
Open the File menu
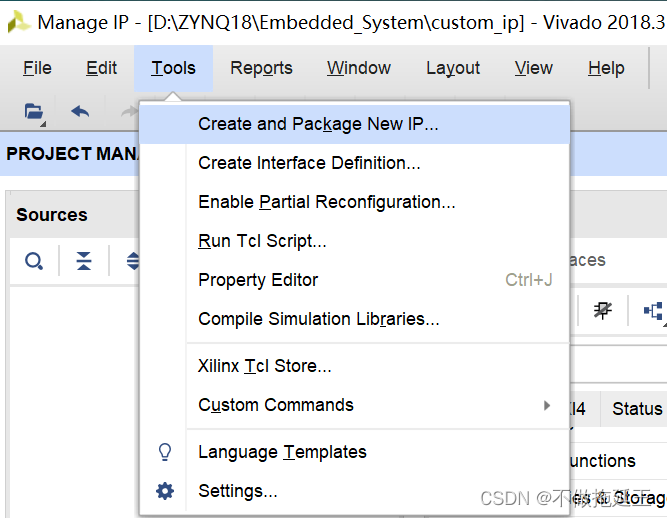[37, 68]
